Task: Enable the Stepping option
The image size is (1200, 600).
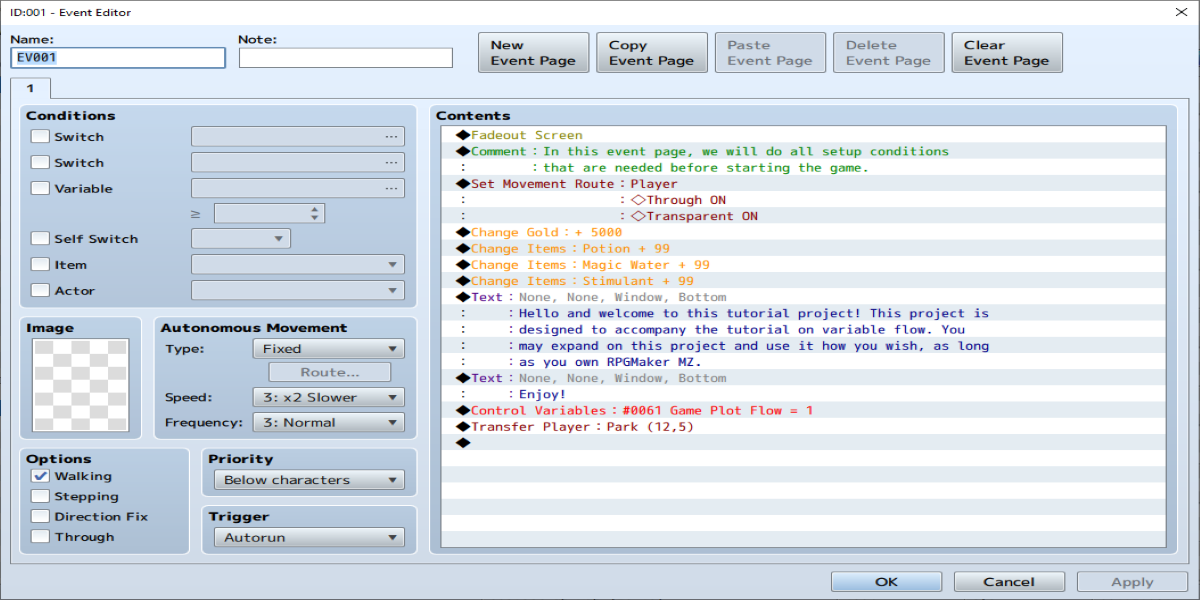Action: pyautogui.click(x=40, y=496)
